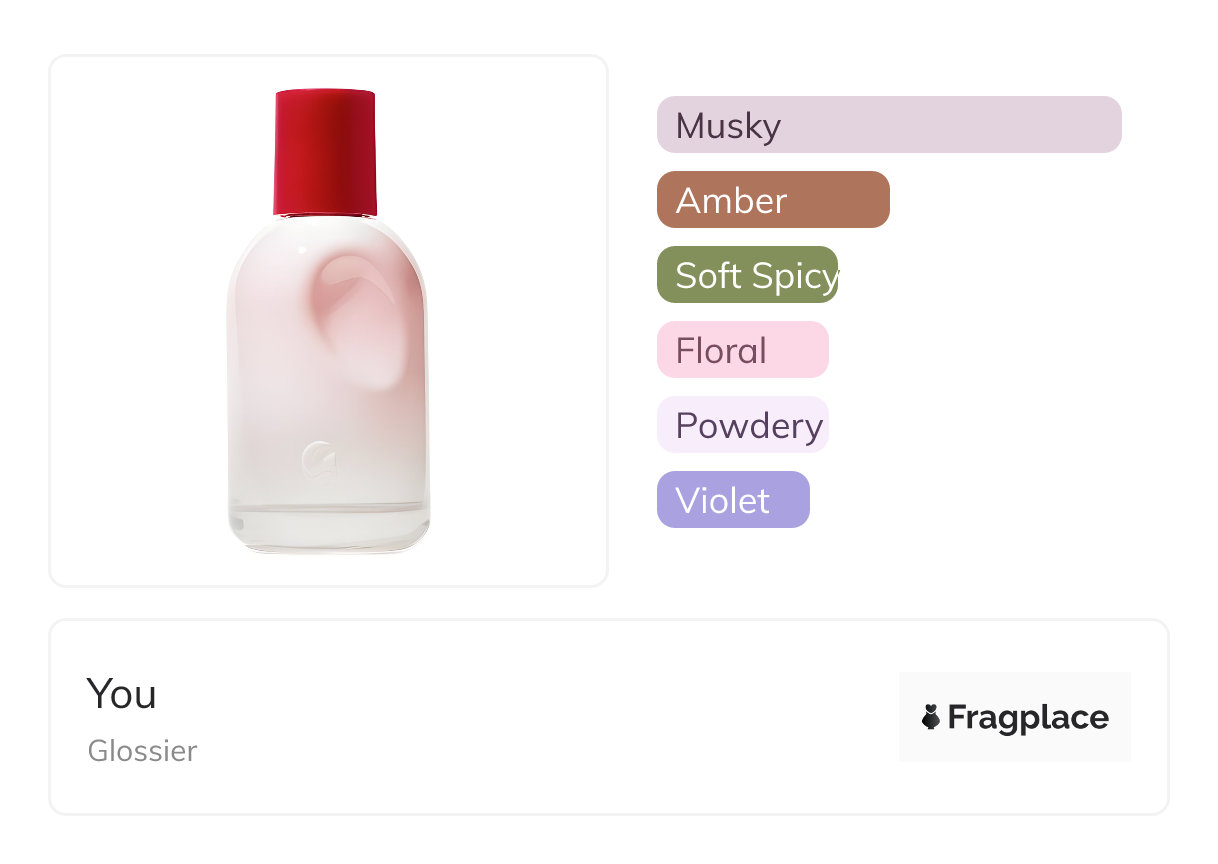Click the red perfume bottle cap
Viewport: 1218px width, 864px height.
[325, 152]
